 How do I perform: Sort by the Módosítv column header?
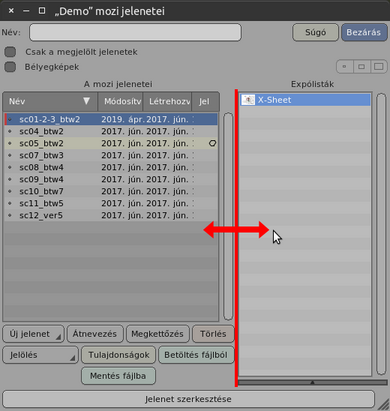(x=120, y=102)
